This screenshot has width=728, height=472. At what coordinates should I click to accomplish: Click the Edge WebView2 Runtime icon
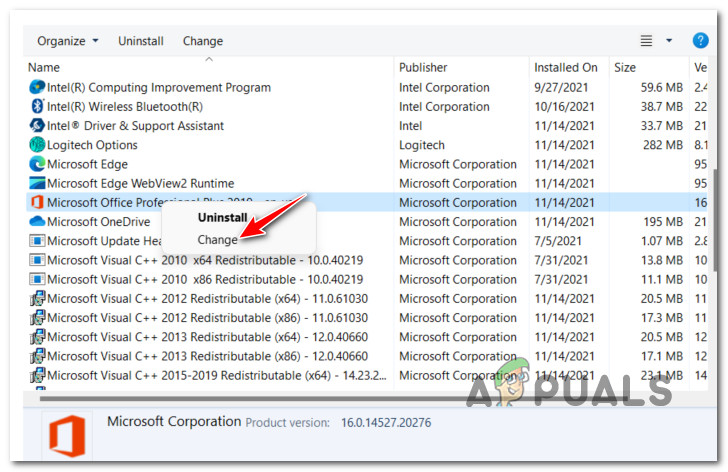pos(37,183)
